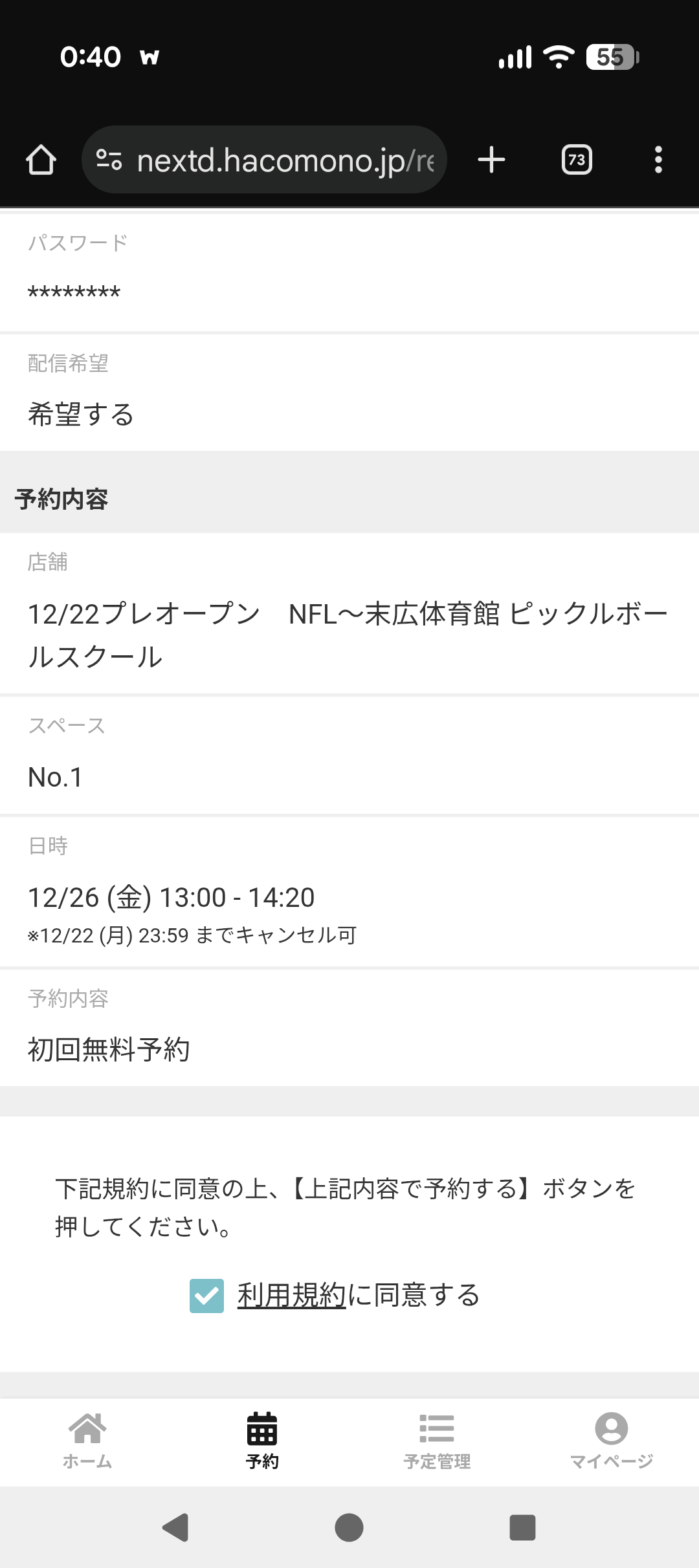Open the 利用規約 terms link
Image resolution: width=699 pixels, height=1568 pixels.
tap(291, 1295)
